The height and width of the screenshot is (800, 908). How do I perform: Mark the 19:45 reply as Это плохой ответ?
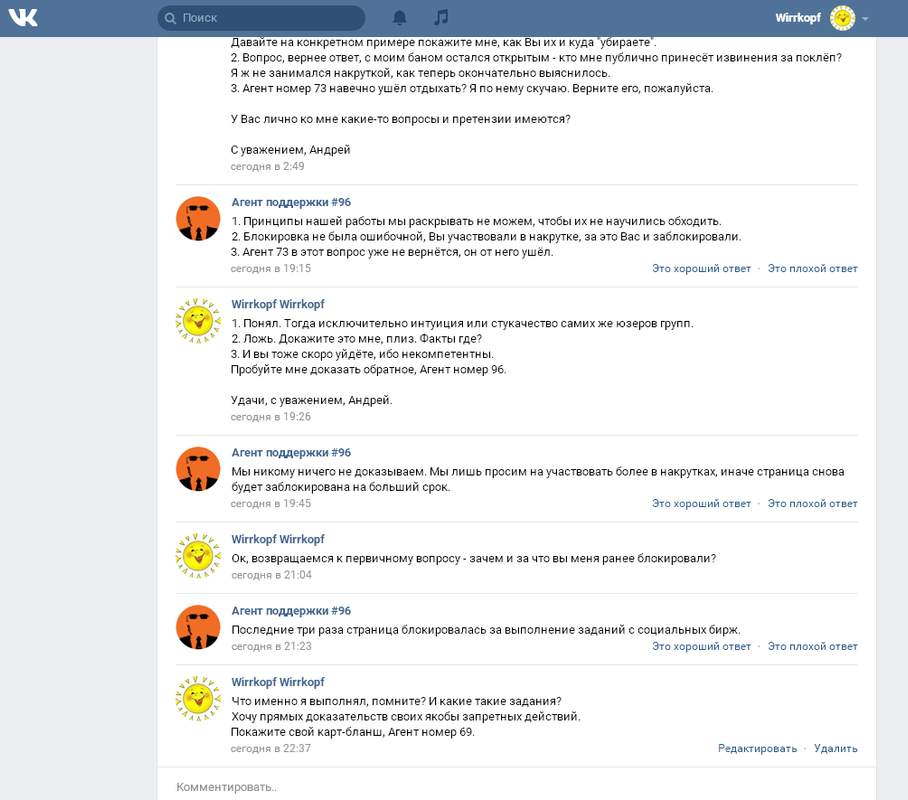(812, 503)
